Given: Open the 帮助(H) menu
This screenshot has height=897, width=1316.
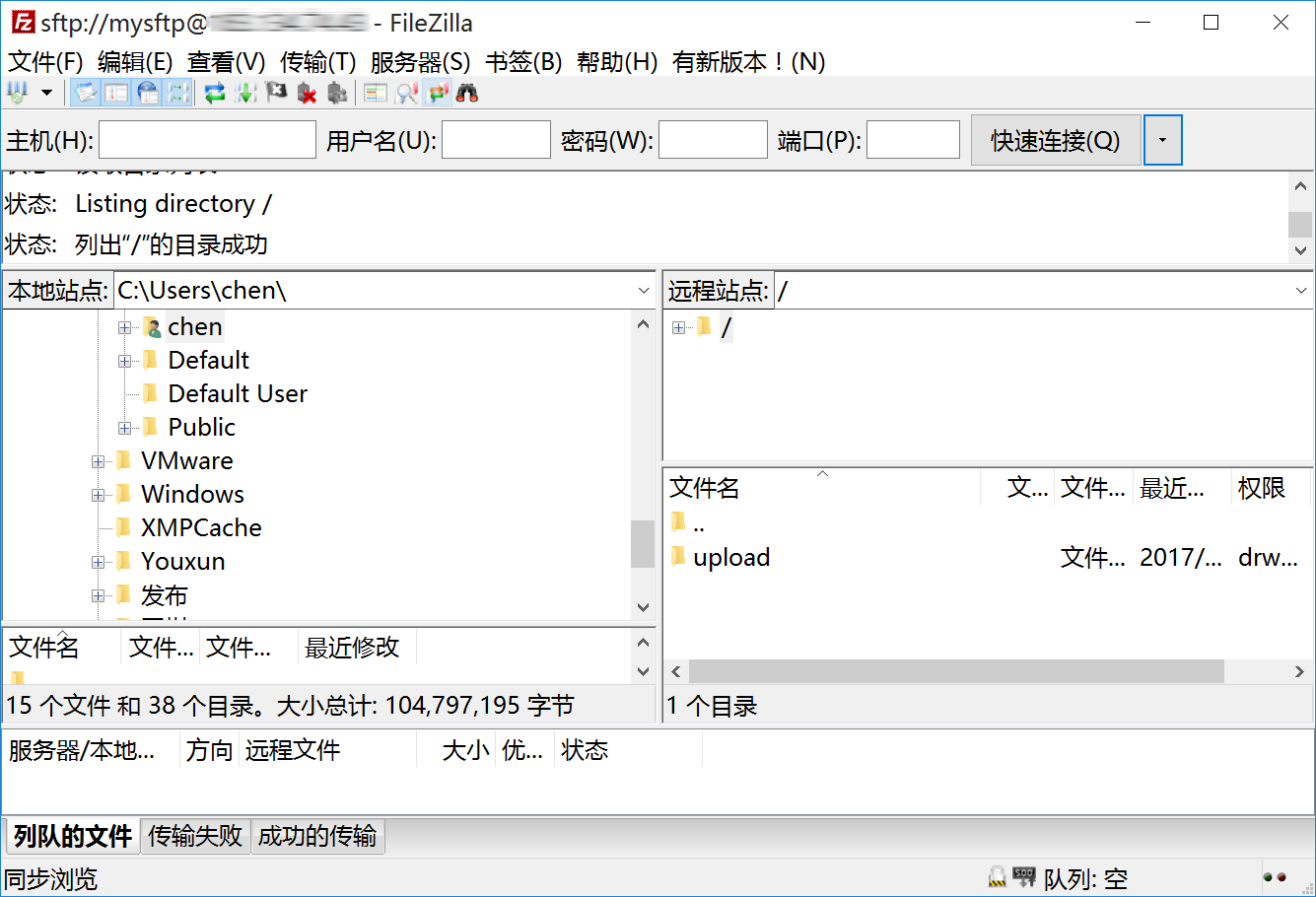Looking at the screenshot, I should point(617,62).
